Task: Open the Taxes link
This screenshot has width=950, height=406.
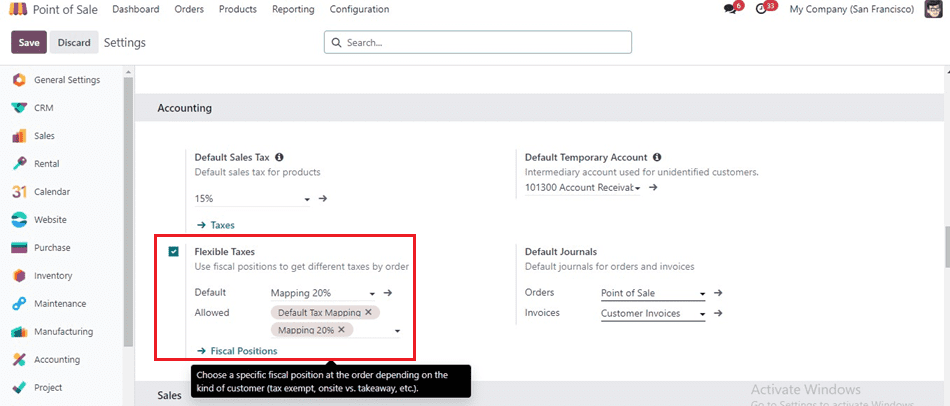Action: [222, 225]
